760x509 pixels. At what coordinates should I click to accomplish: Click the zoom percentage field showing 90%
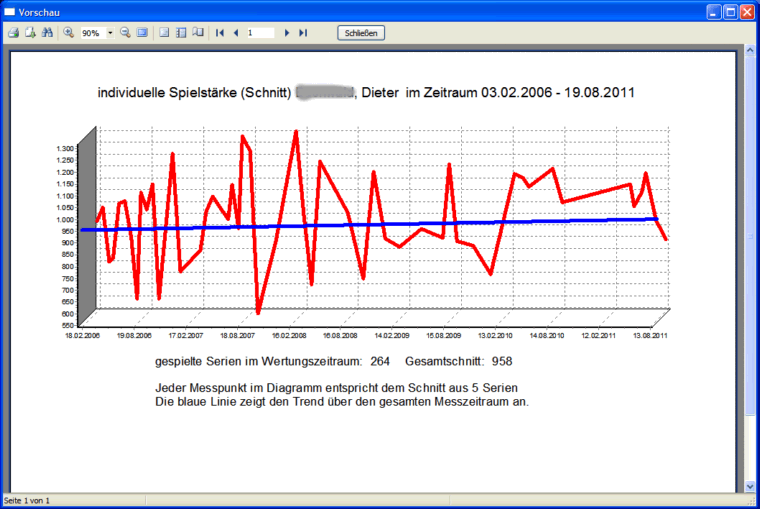tap(93, 33)
